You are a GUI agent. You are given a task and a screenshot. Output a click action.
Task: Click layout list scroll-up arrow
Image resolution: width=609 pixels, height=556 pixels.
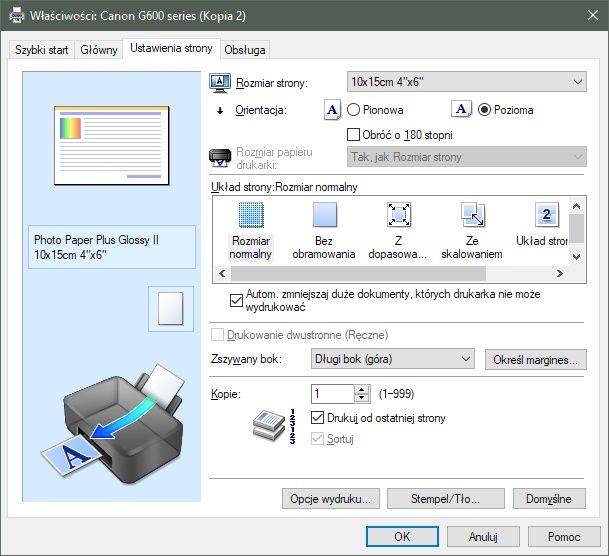576,207
